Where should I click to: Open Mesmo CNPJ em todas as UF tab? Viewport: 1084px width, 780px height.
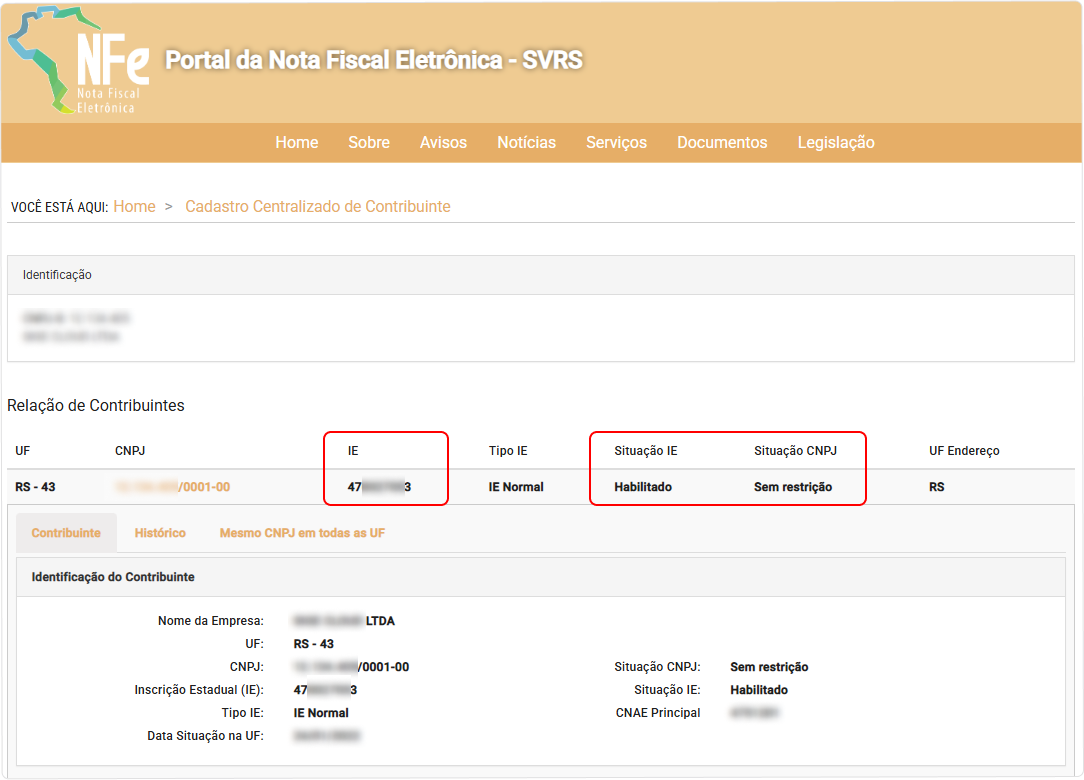click(x=302, y=533)
